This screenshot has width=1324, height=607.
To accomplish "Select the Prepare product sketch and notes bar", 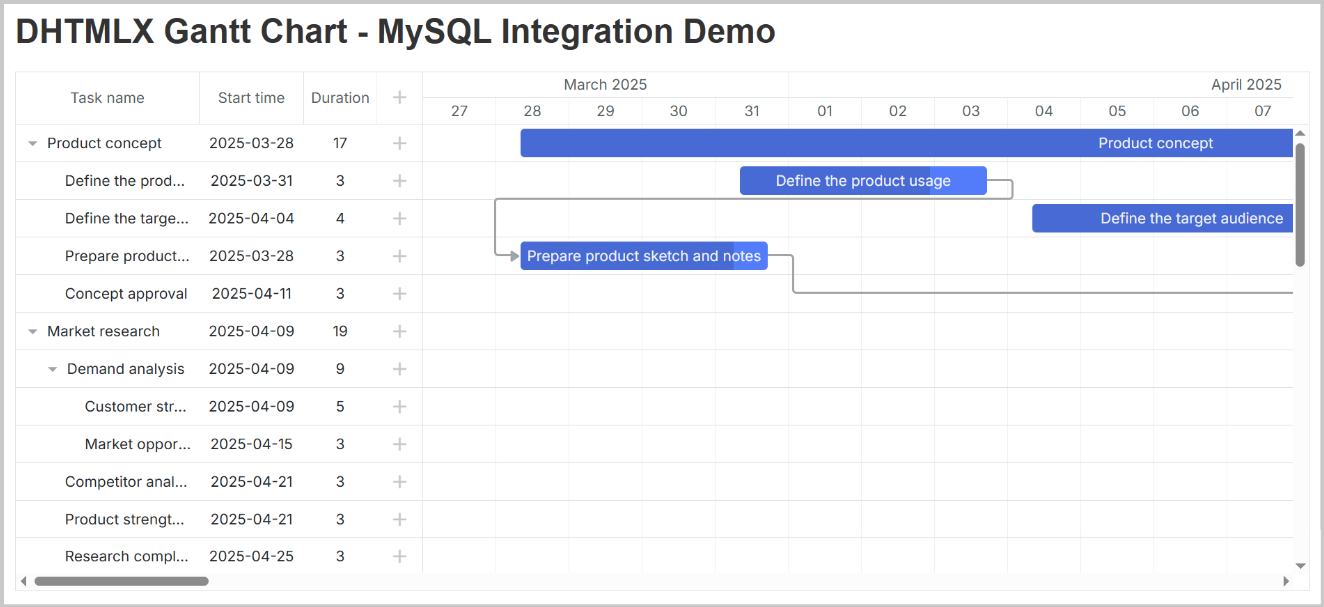I will pos(644,256).
